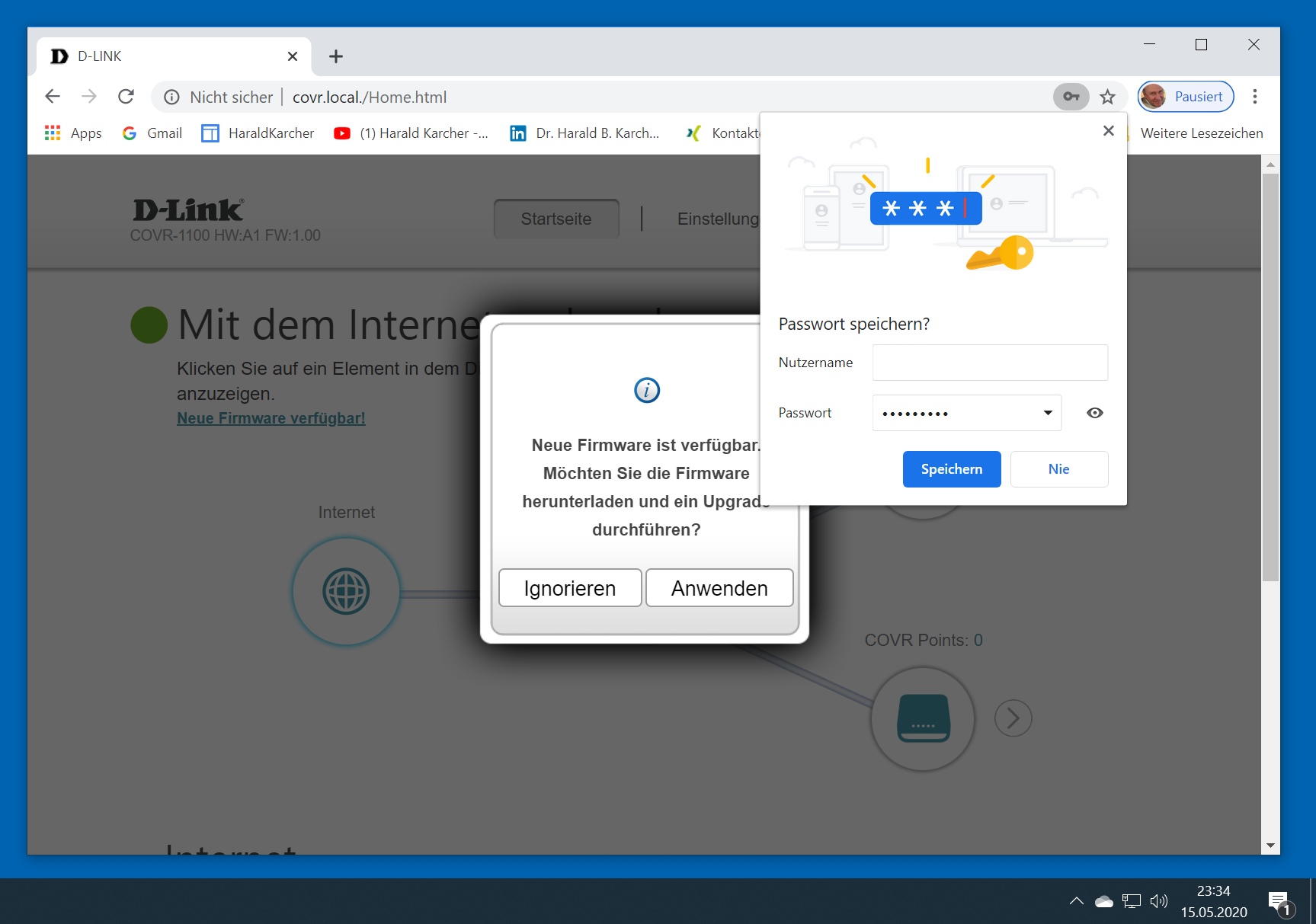Viewport: 1316px width, 924px height.
Task: Click the address bar URL
Action: tap(370, 98)
